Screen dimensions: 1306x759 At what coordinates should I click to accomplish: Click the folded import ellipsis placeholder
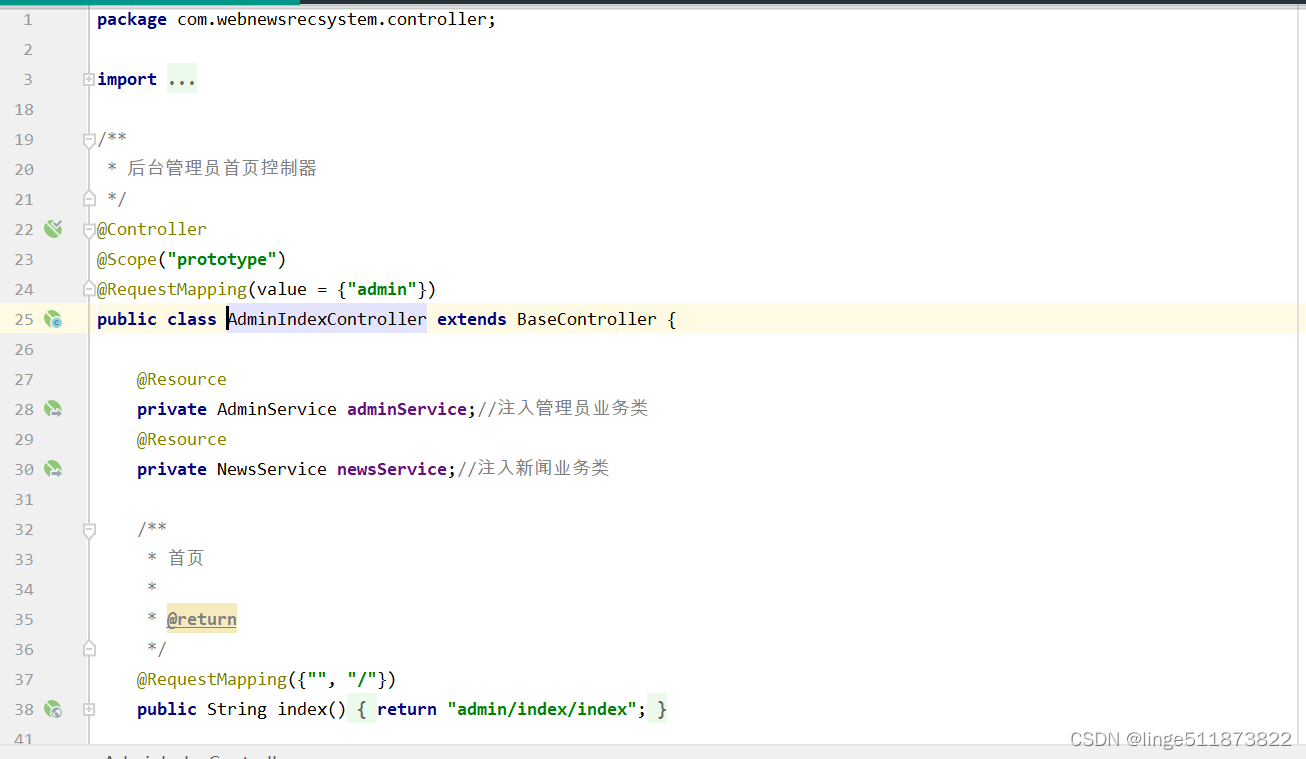182,79
